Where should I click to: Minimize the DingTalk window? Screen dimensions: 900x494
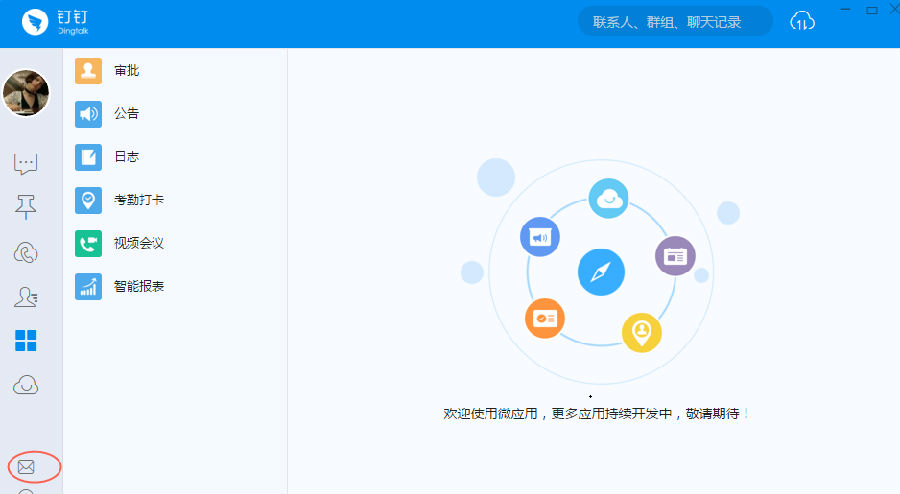coord(845,10)
